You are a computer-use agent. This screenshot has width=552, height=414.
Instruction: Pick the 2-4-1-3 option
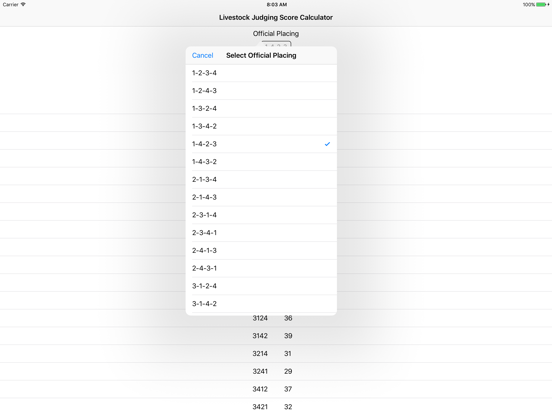coord(261,250)
